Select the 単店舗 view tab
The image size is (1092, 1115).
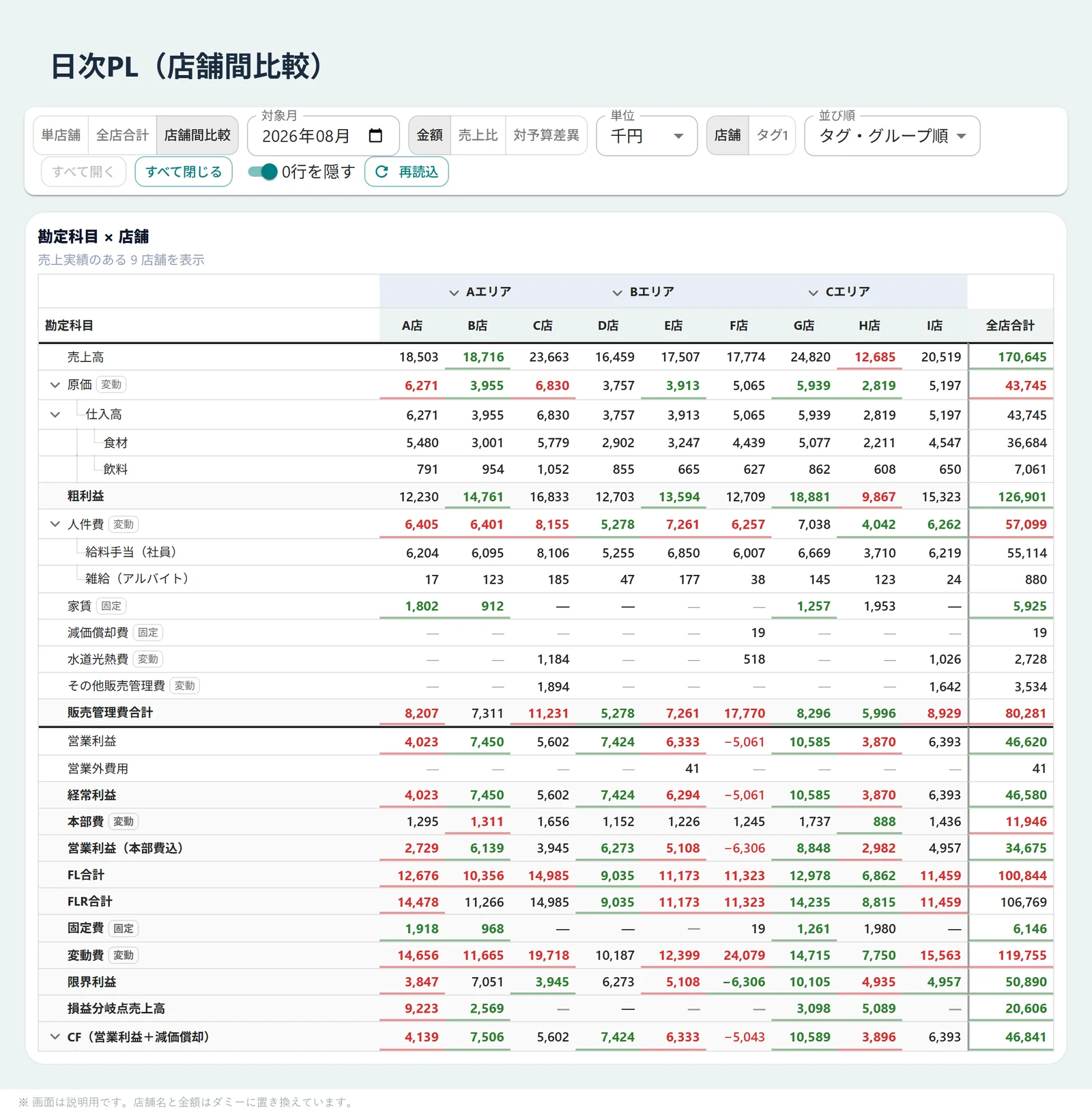[61, 135]
